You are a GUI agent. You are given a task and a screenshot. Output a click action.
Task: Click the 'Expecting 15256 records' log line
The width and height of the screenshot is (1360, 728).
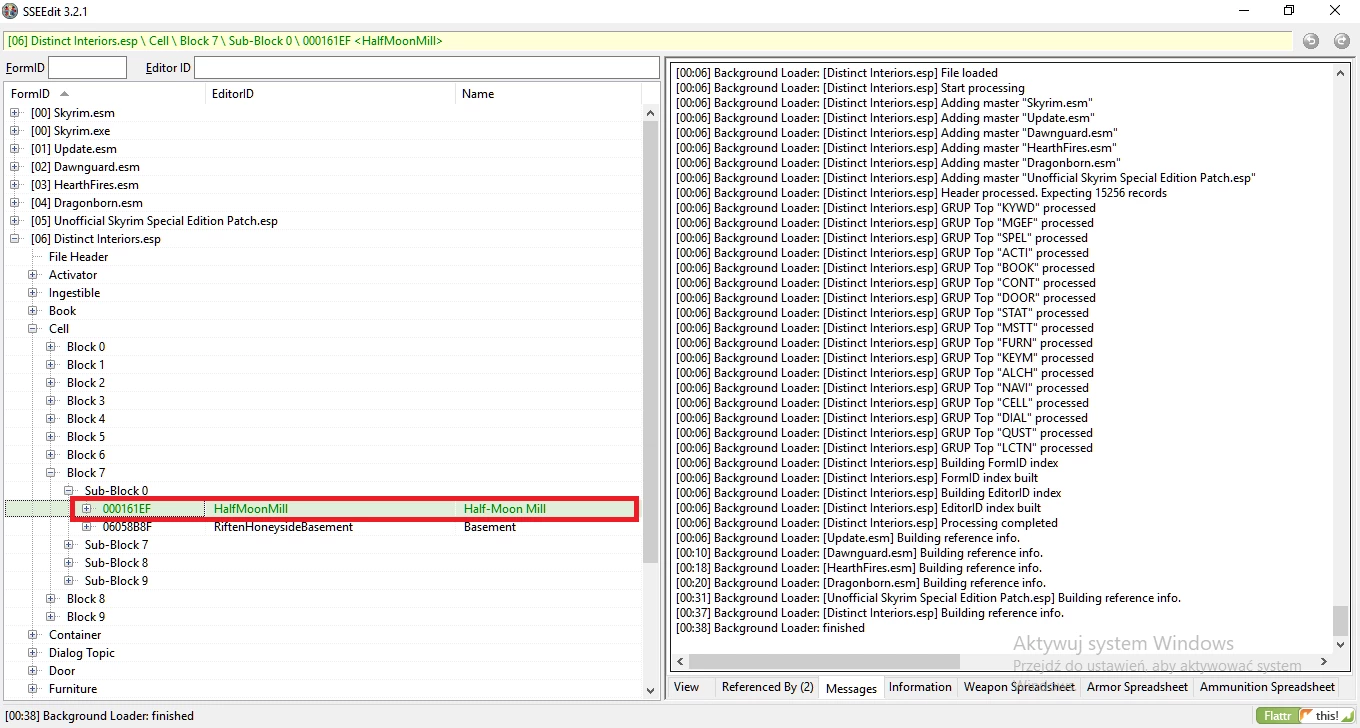pos(921,193)
